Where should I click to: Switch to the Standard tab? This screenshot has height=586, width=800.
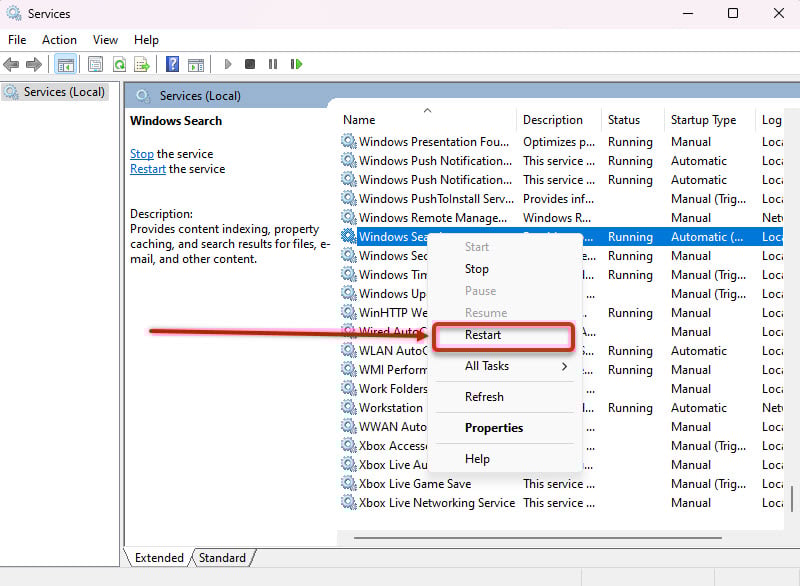point(222,557)
